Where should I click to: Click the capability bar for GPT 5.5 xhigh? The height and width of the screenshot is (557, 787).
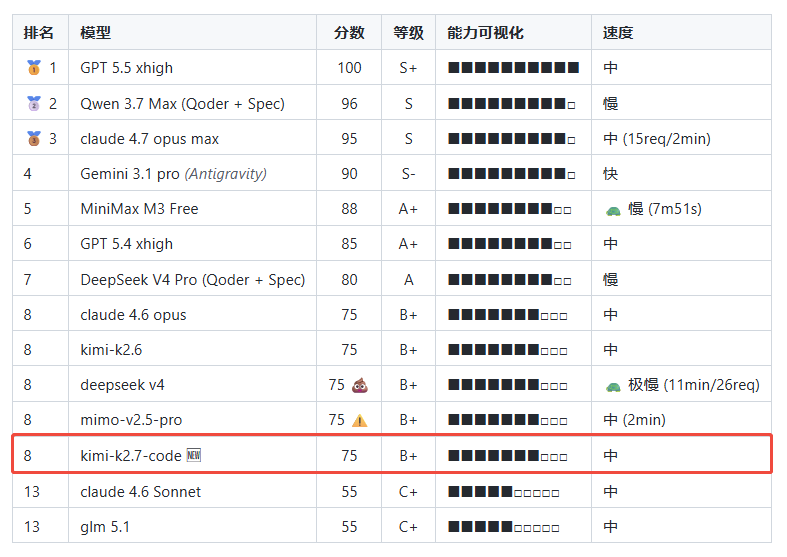pyautogui.click(x=513, y=68)
